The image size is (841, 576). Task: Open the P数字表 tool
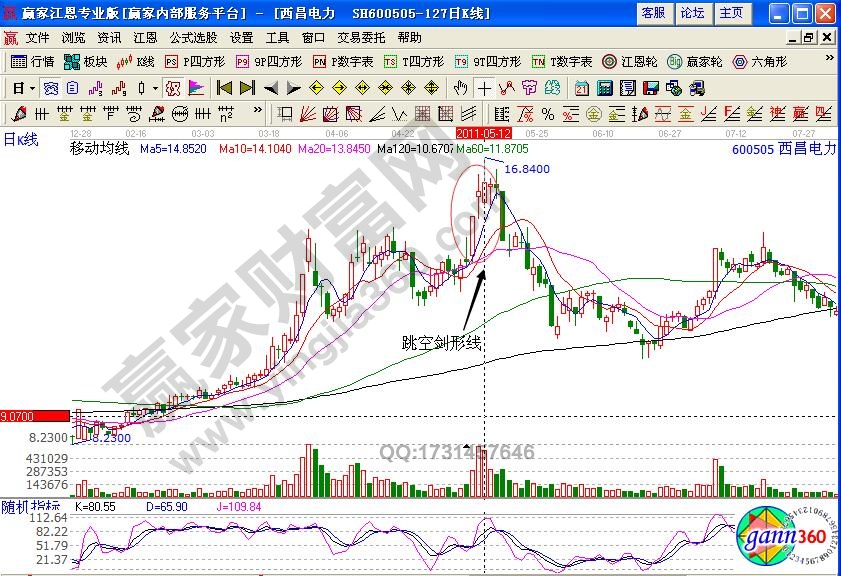point(343,62)
